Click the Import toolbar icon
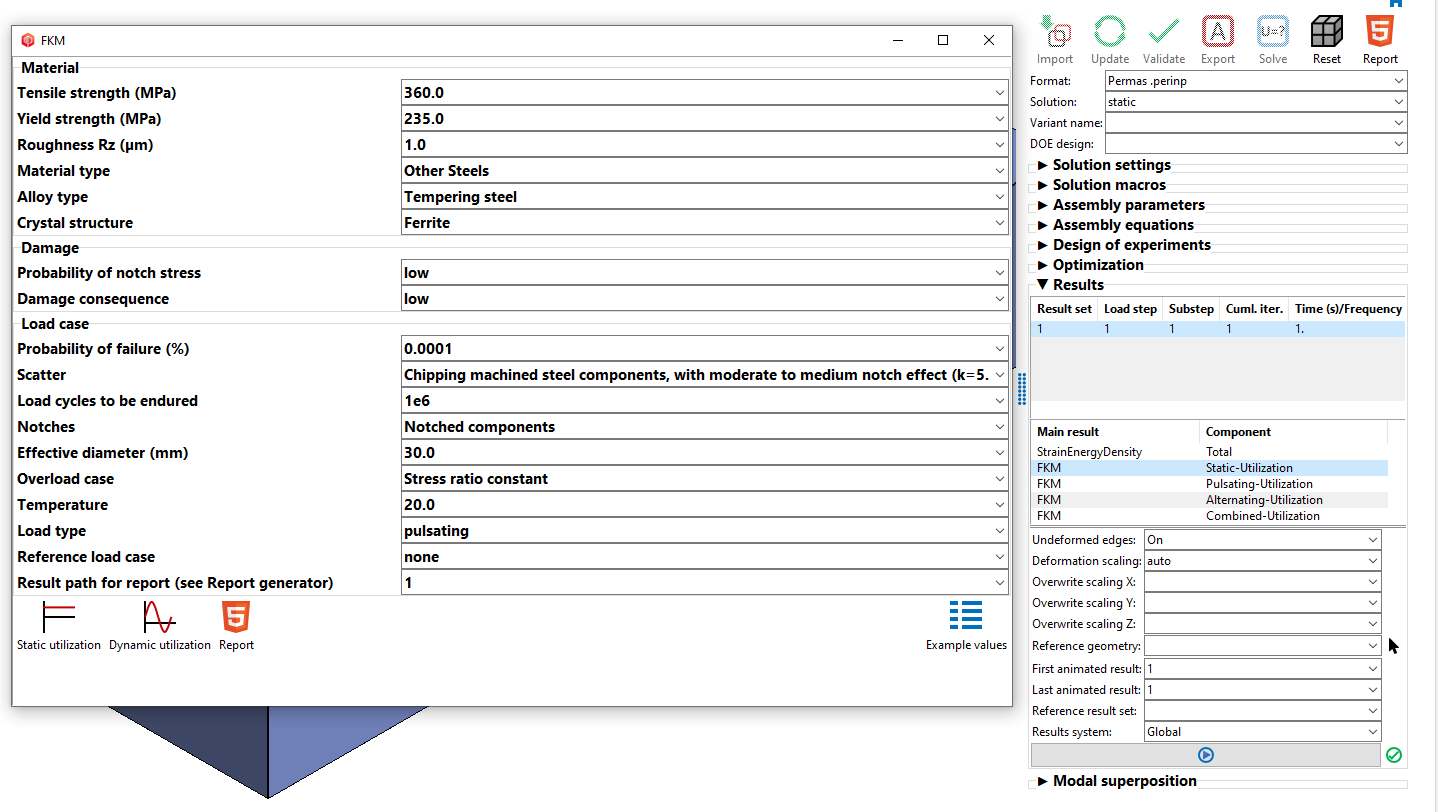Viewport: 1438px width, 812px height. [1055, 32]
